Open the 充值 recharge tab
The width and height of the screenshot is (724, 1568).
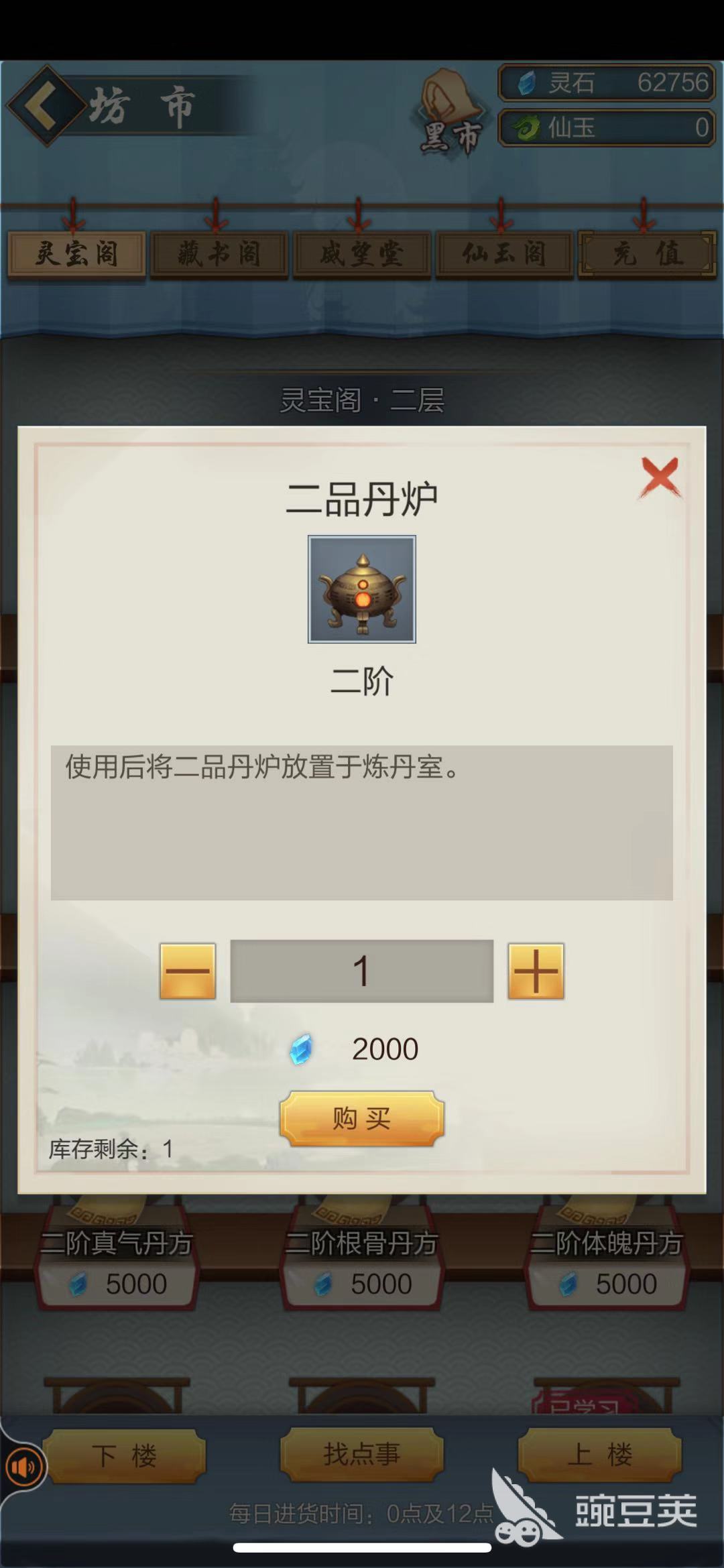click(x=648, y=254)
